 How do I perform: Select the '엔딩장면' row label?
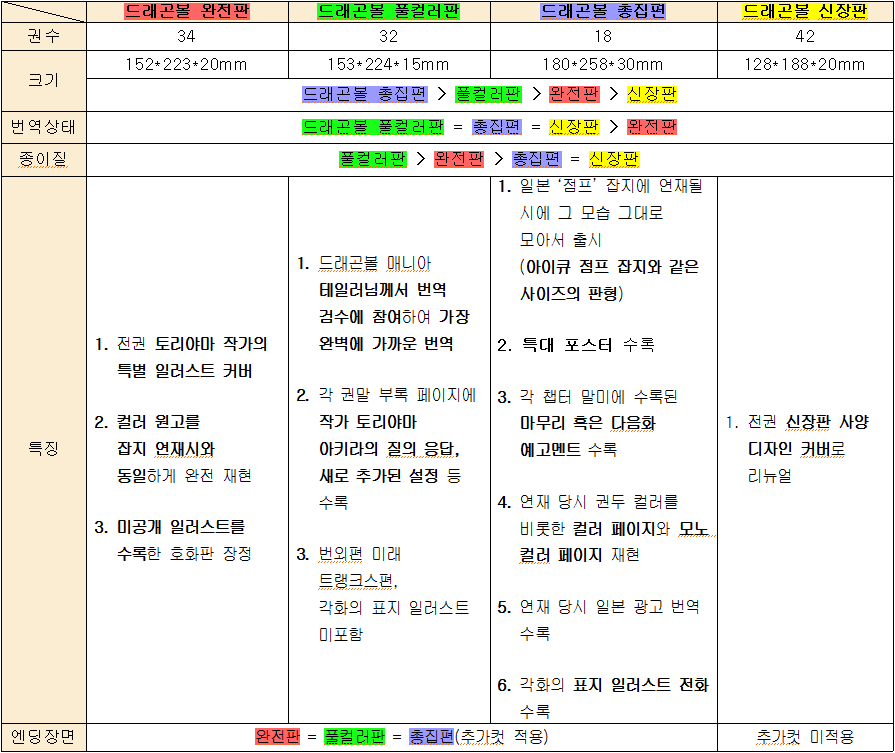pos(43,736)
